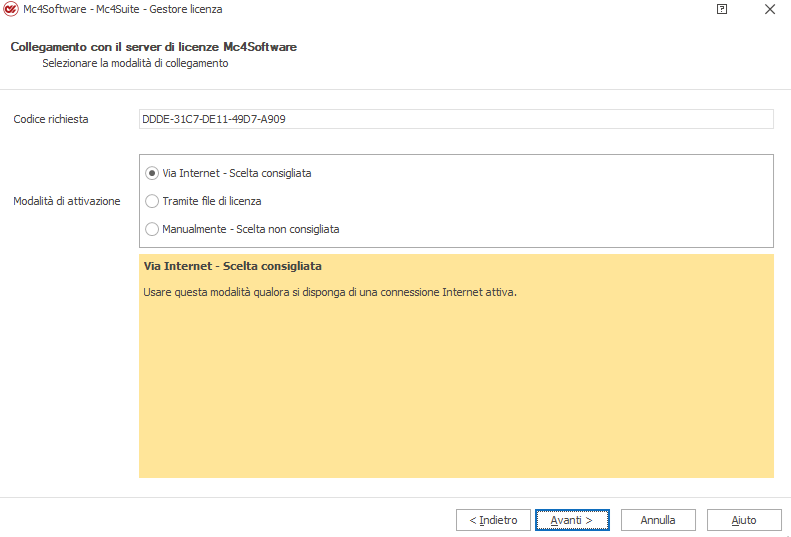The height and width of the screenshot is (537, 791).
Task: Click empty space in activation options box
Action: pos(560,201)
